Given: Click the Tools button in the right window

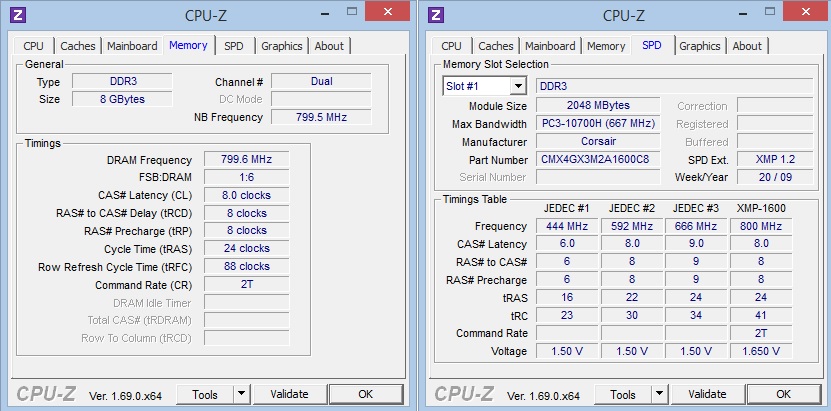Looking at the screenshot, I should click(x=623, y=394).
